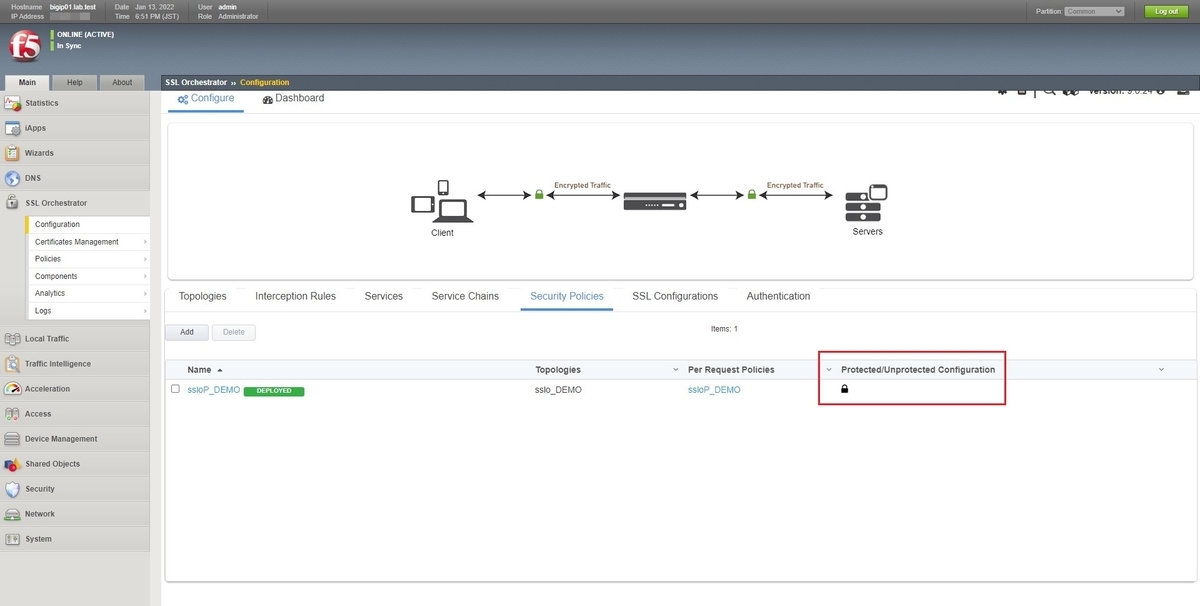Open the Configuration sidebar item
1200x606 pixels.
pyautogui.click(x=57, y=225)
